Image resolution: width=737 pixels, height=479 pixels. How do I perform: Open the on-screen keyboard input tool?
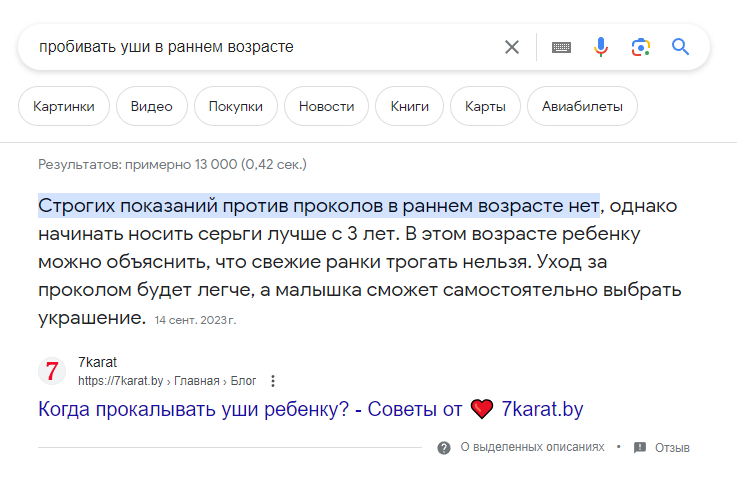point(561,47)
